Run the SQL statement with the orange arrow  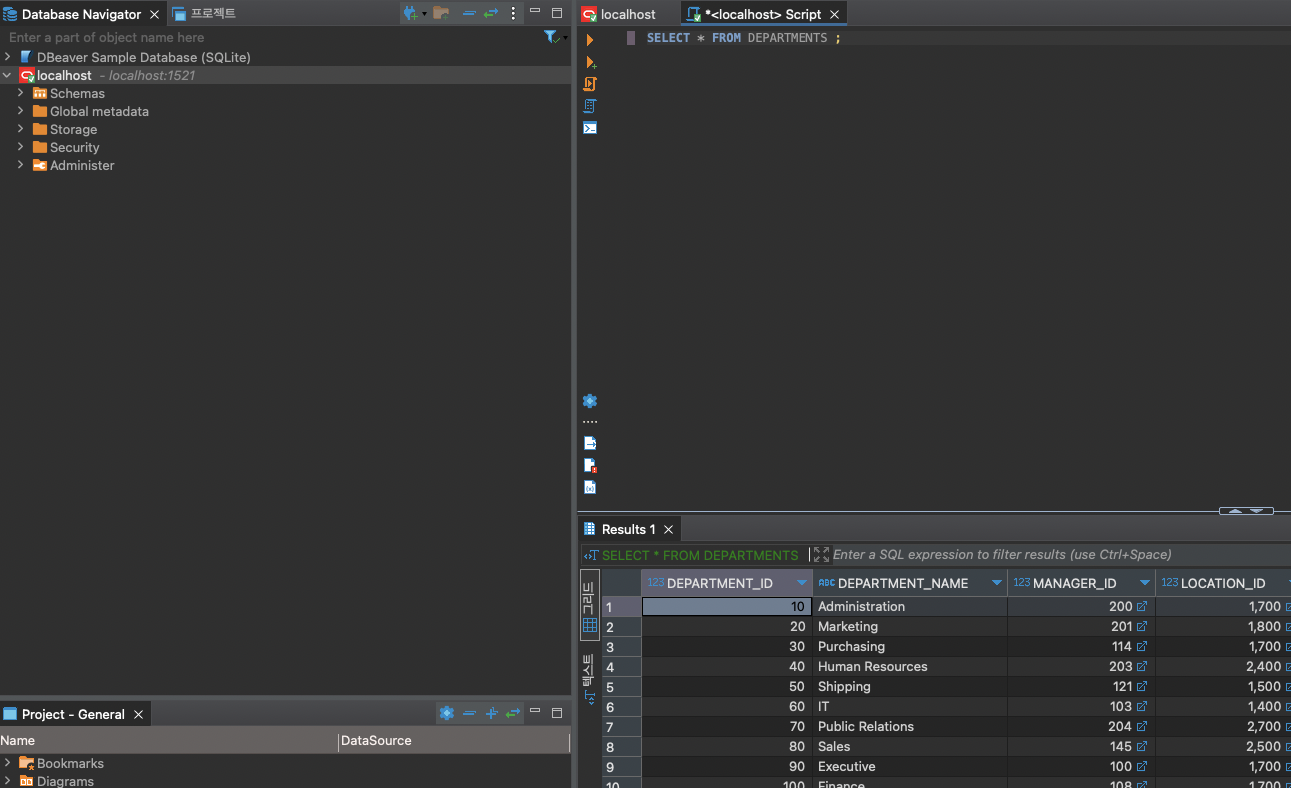coord(590,40)
